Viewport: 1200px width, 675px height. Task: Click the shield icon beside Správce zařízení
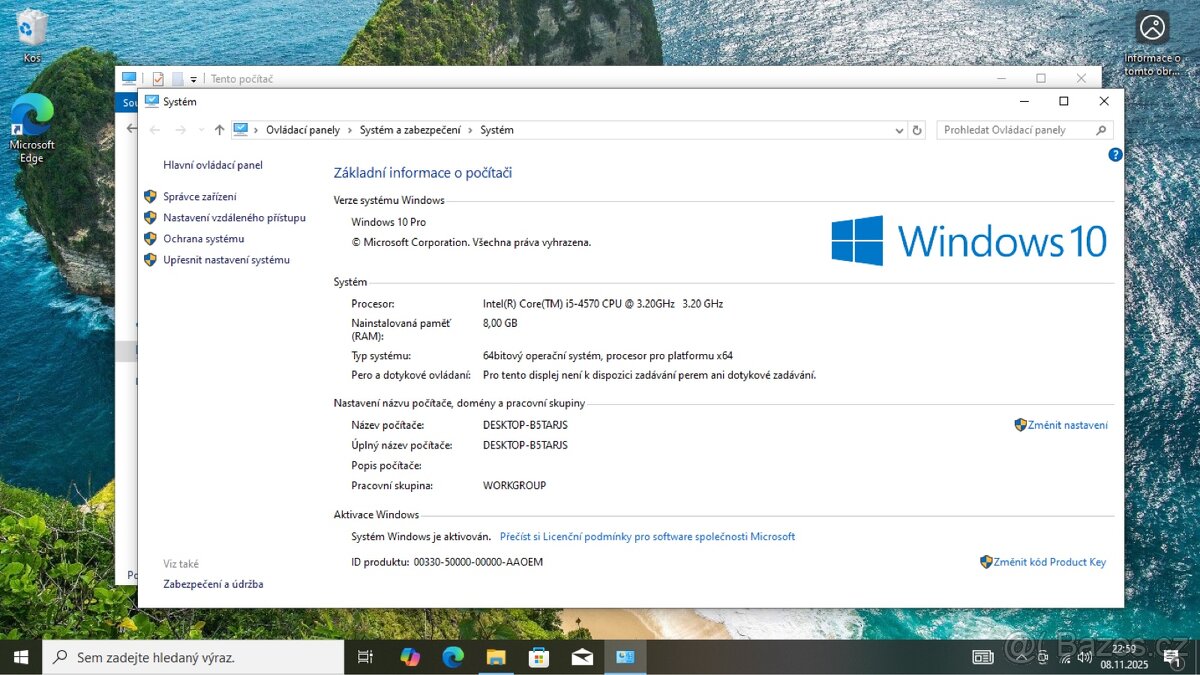click(151, 196)
